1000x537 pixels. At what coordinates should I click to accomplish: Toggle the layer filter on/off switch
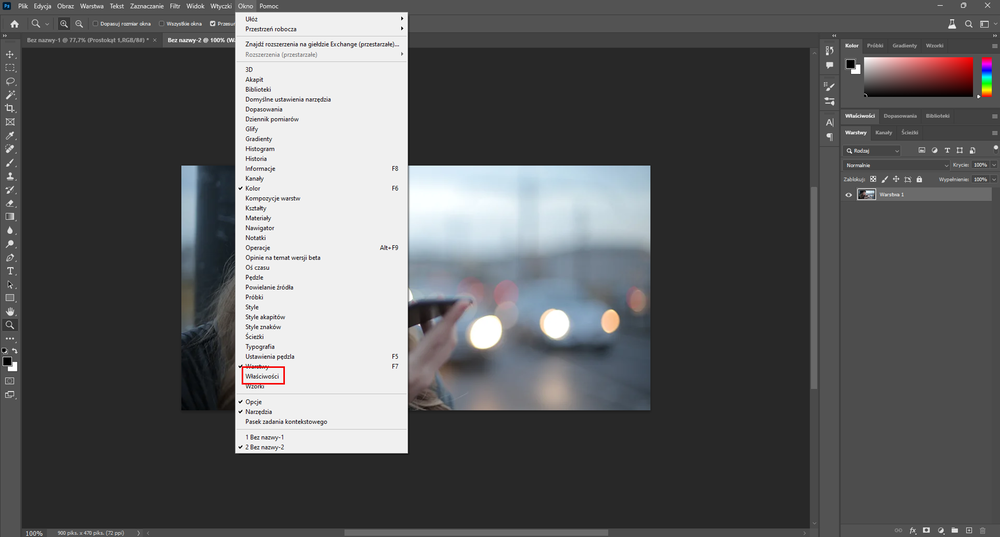tap(996, 148)
